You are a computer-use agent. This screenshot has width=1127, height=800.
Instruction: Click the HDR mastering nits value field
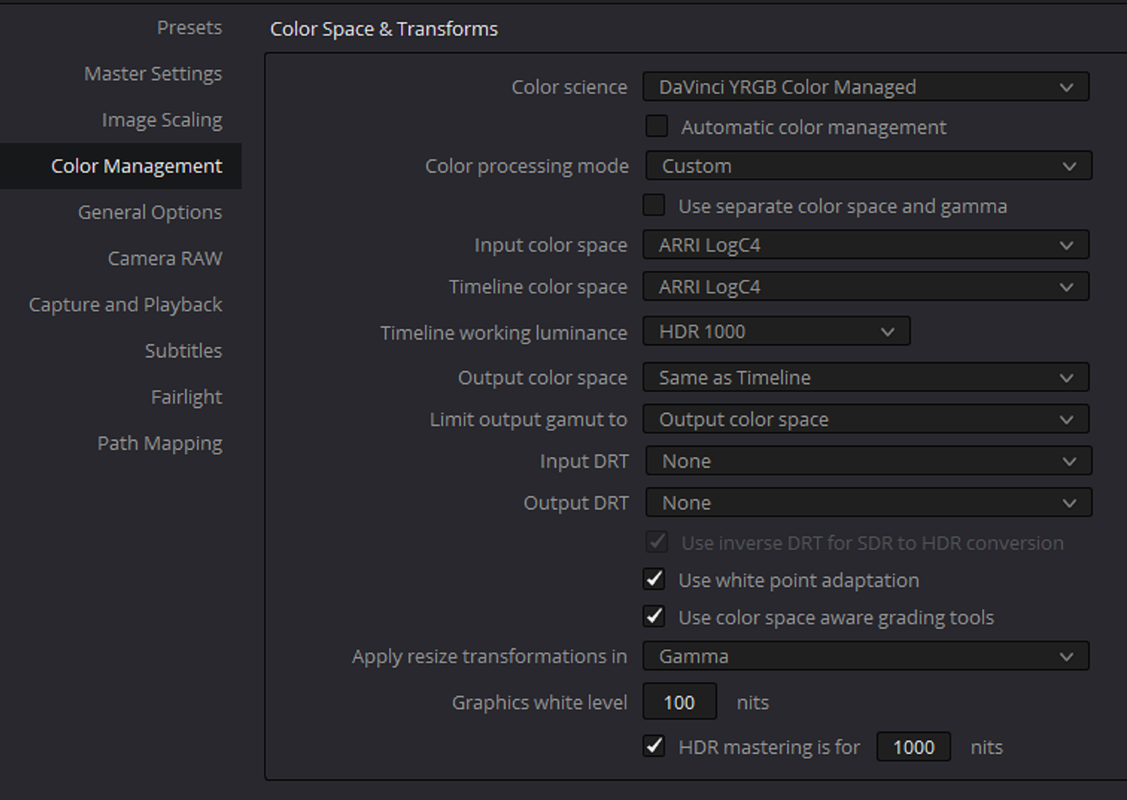pyautogui.click(x=914, y=747)
